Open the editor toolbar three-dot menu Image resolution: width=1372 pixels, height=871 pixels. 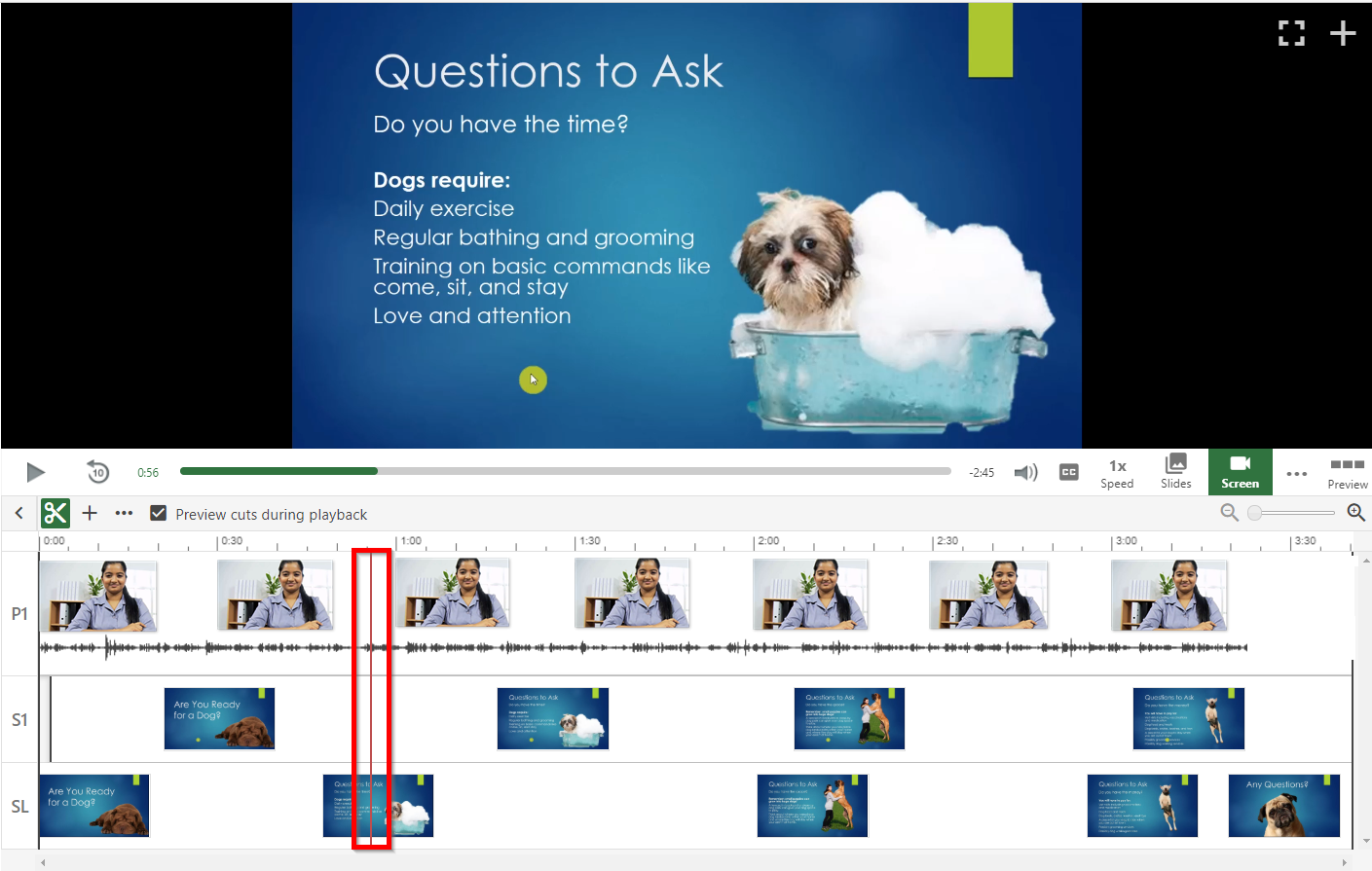124,513
